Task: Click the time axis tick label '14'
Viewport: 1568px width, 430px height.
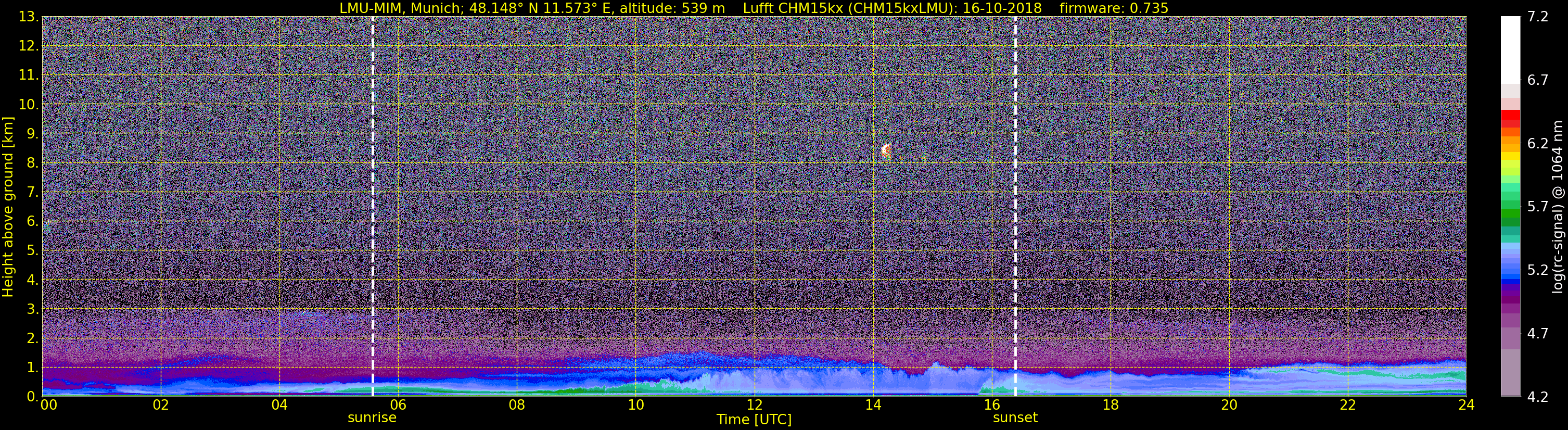Action: pos(873,405)
